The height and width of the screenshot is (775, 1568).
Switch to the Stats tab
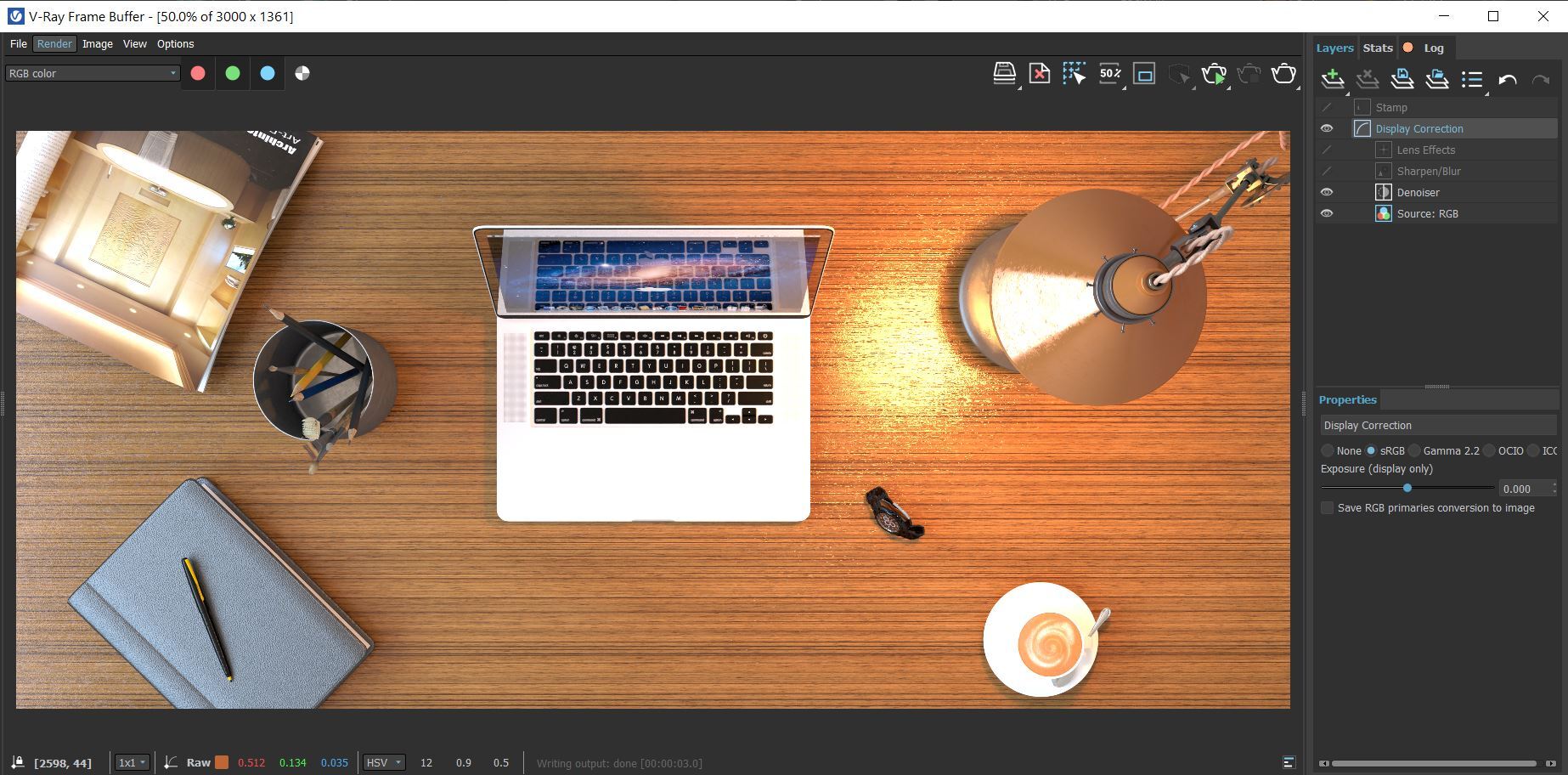pos(1378,48)
